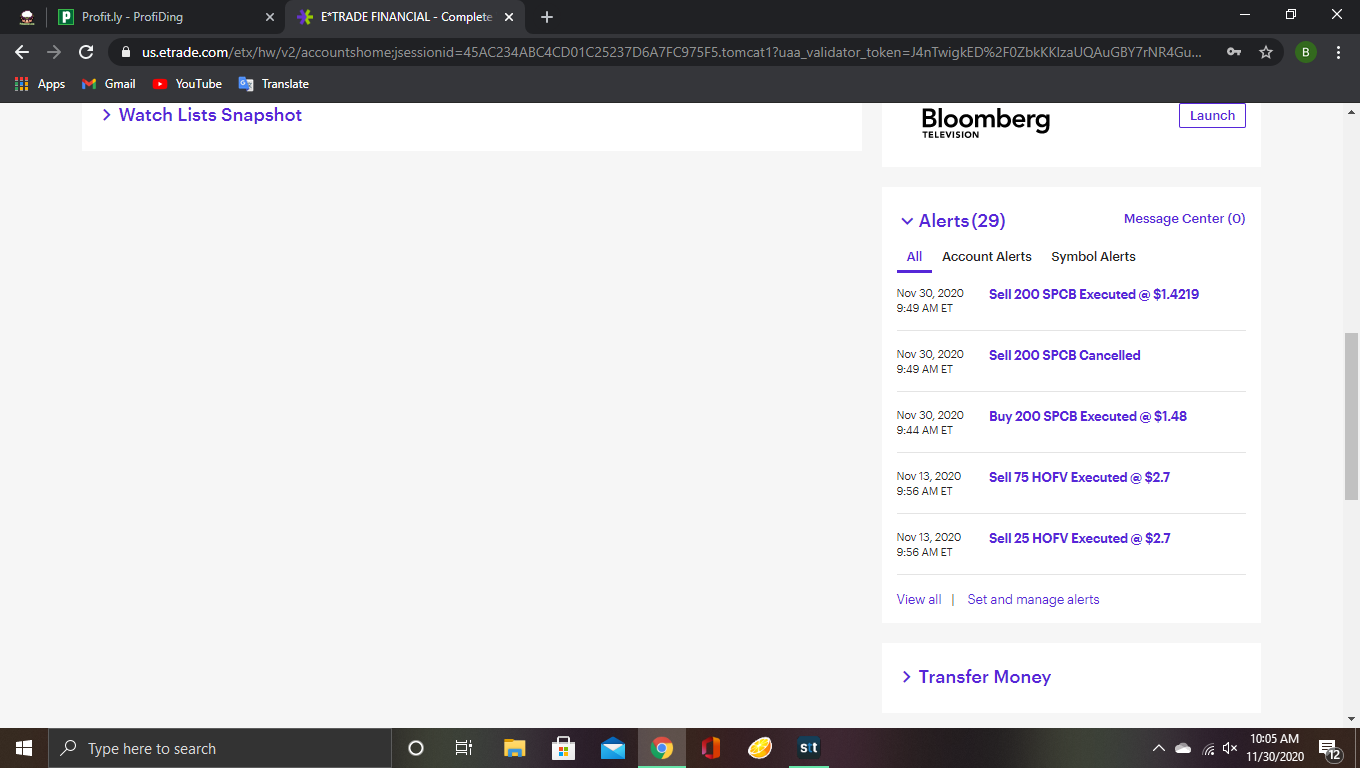The image size is (1360, 768).
Task: Open the Mail app from the taskbar
Action: (613, 748)
